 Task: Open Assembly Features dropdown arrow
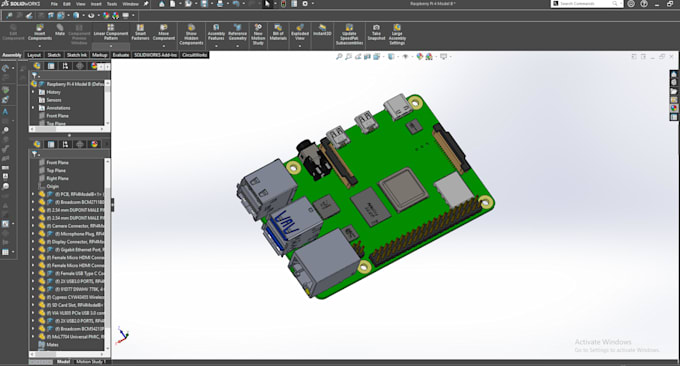pyautogui.click(x=216, y=46)
